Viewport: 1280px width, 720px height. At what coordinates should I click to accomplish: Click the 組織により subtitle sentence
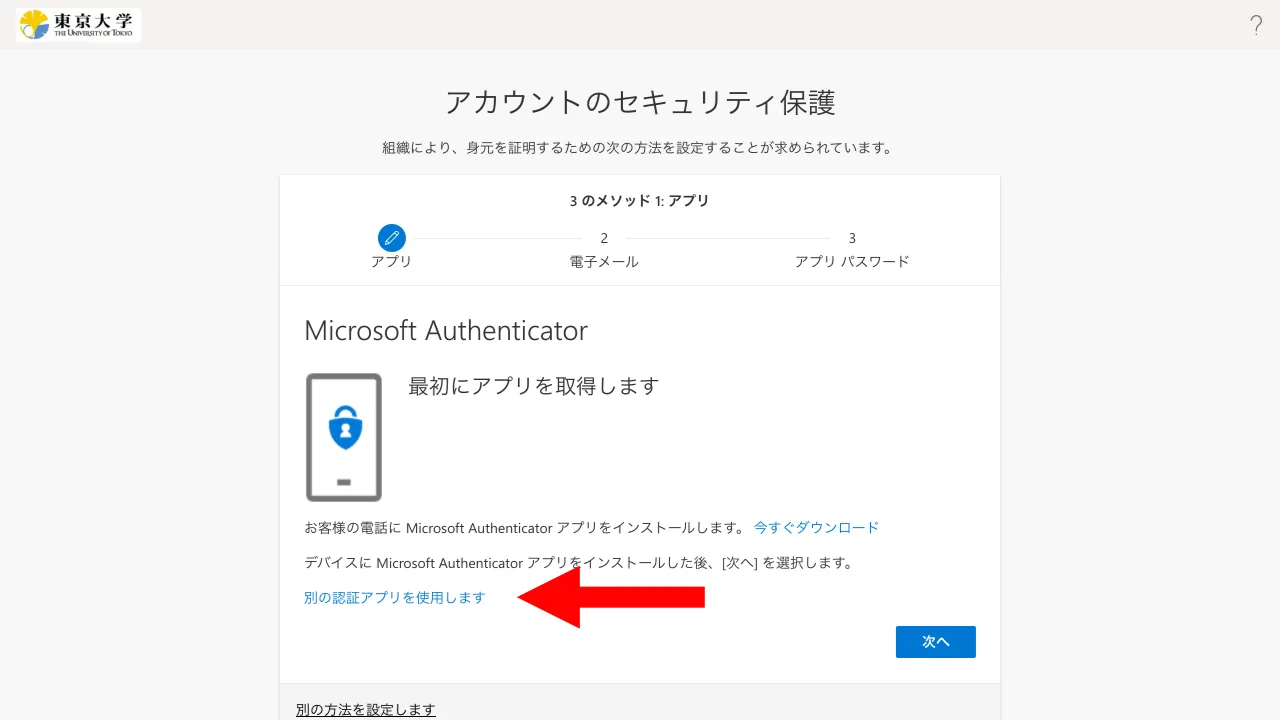pyautogui.click(x=637, y=148)
